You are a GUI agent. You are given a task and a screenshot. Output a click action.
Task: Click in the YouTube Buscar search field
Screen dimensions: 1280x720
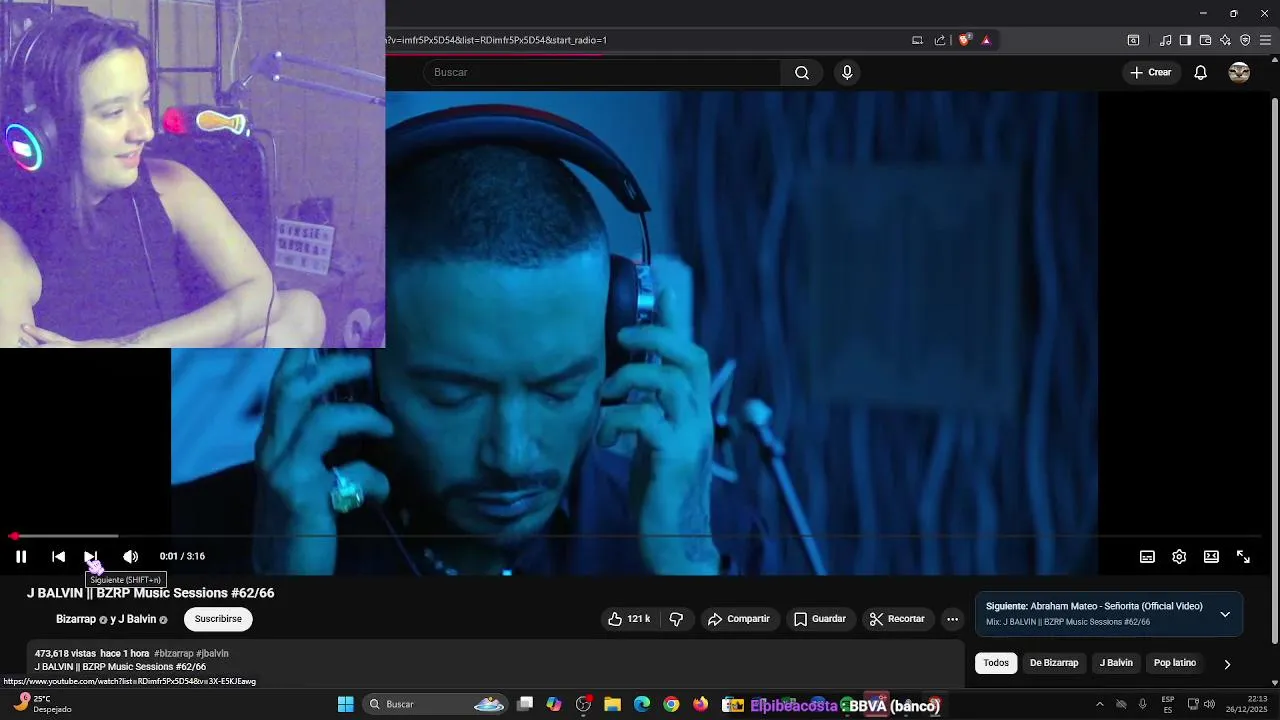point(602,72)
